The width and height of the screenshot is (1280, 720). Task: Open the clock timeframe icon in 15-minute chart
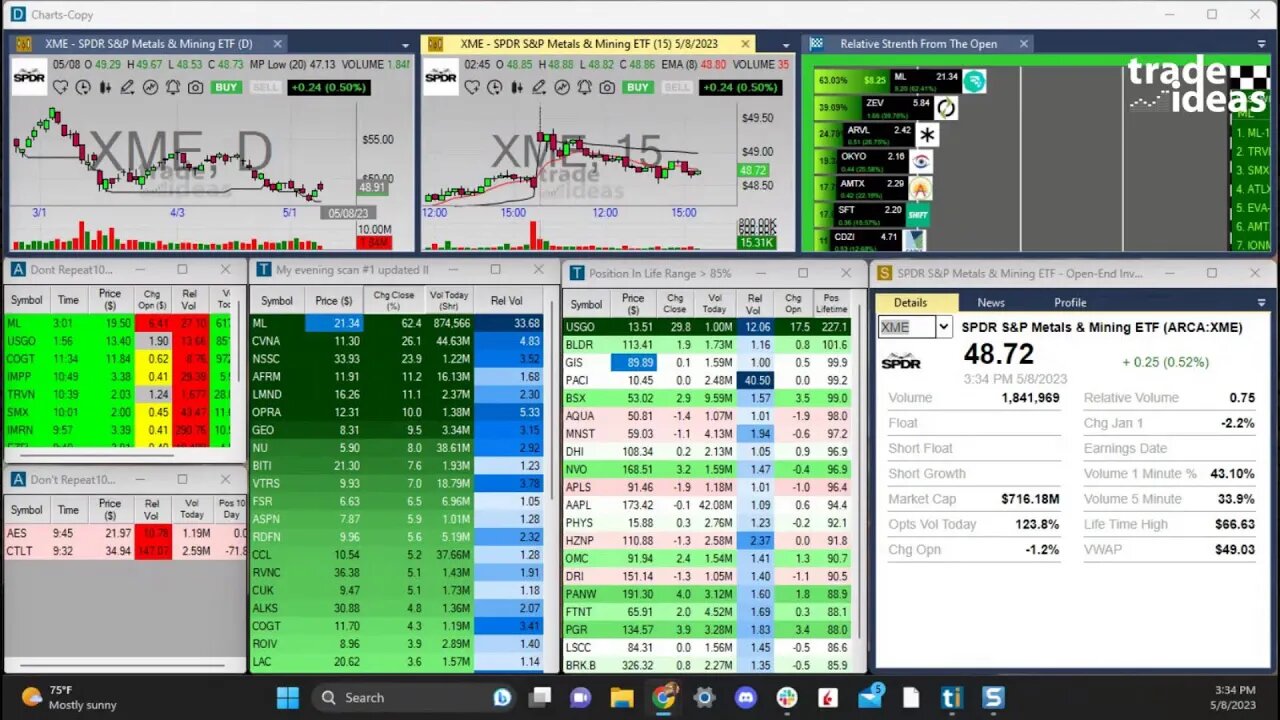[494, 87]
